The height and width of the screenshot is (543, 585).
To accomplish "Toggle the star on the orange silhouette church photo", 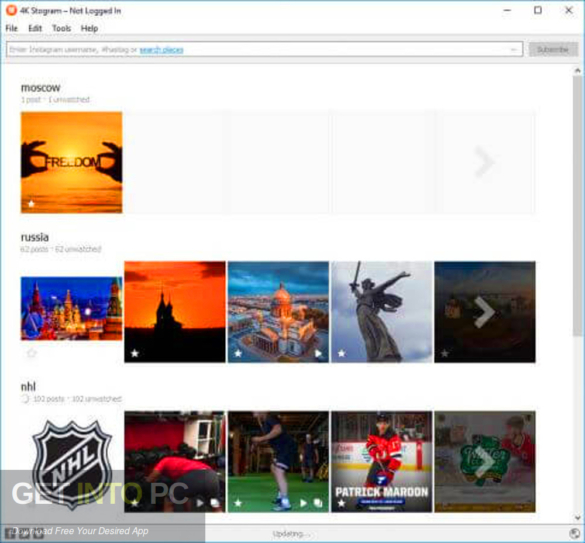I will pyautogui.click(x=135, y=353).
